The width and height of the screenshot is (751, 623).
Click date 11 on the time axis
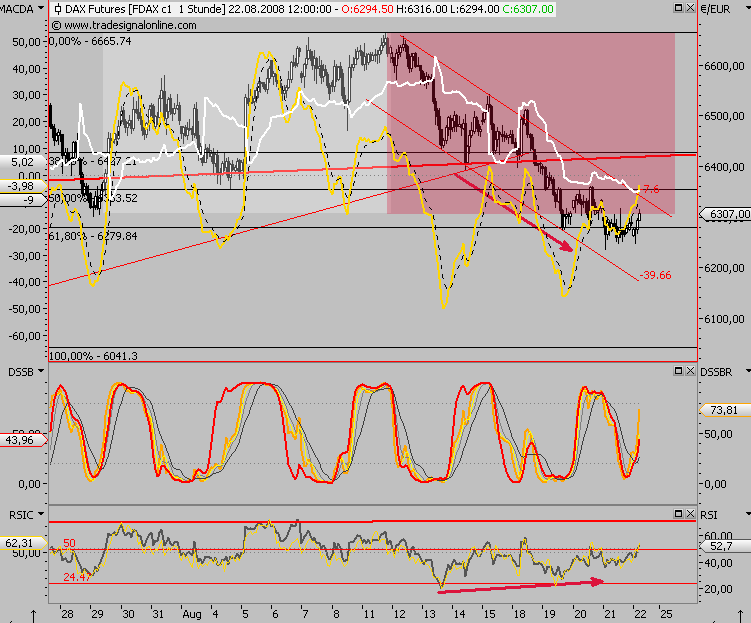tap(368, 614)
